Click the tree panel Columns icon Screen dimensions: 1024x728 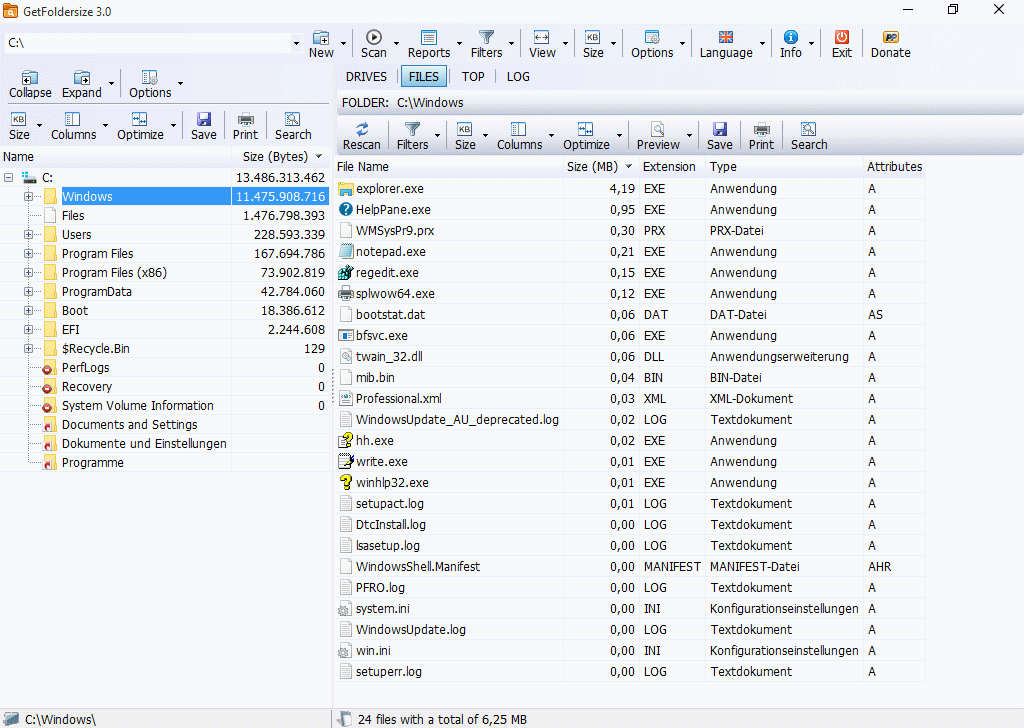pos(72,119)
